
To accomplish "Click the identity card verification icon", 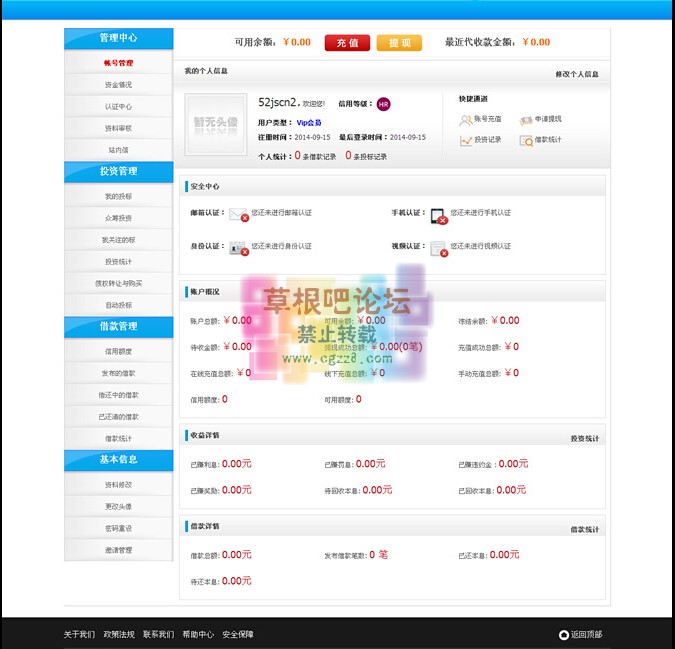I will (237, 247).
